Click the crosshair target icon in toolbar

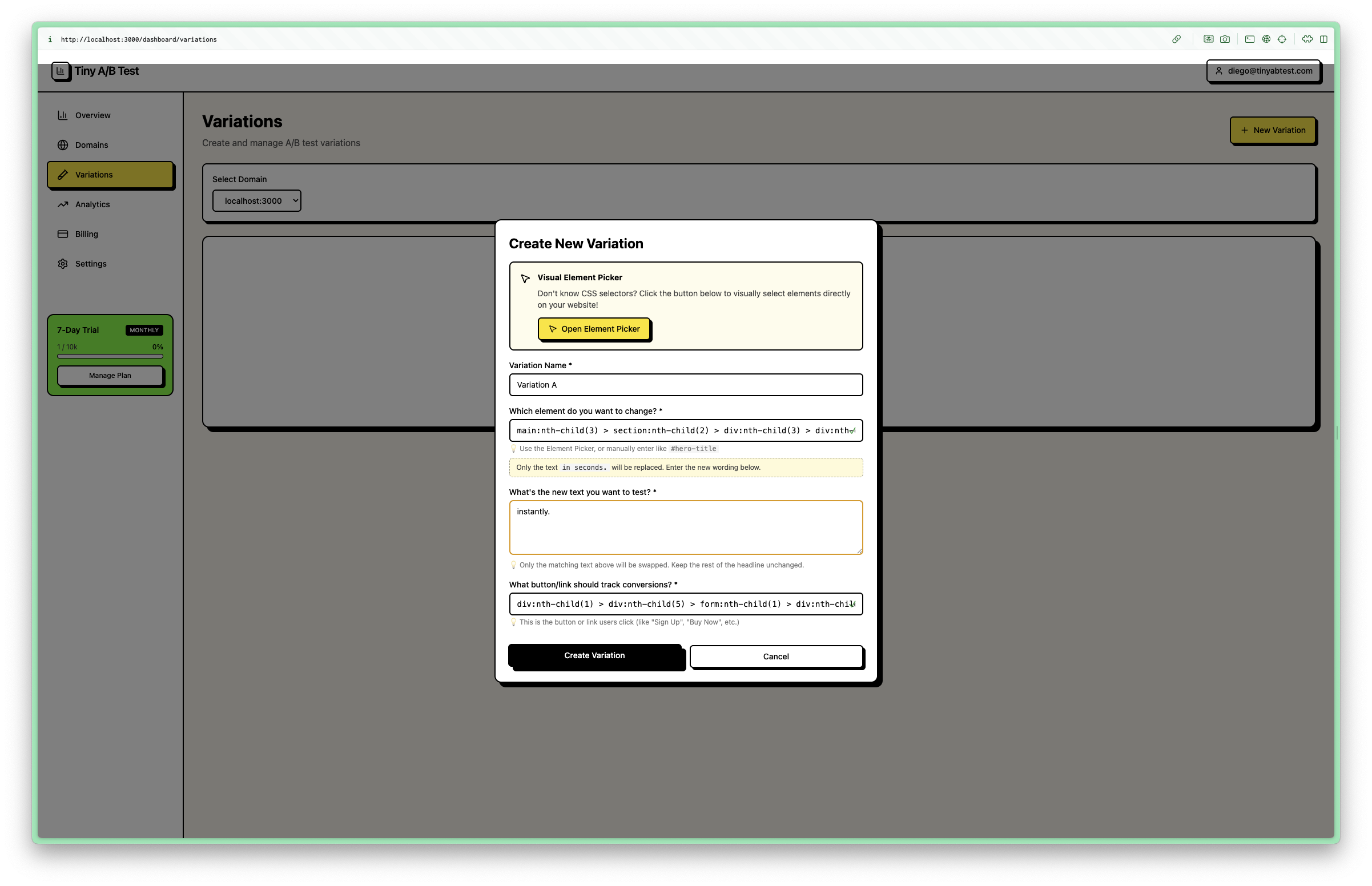coord(1282,39)
